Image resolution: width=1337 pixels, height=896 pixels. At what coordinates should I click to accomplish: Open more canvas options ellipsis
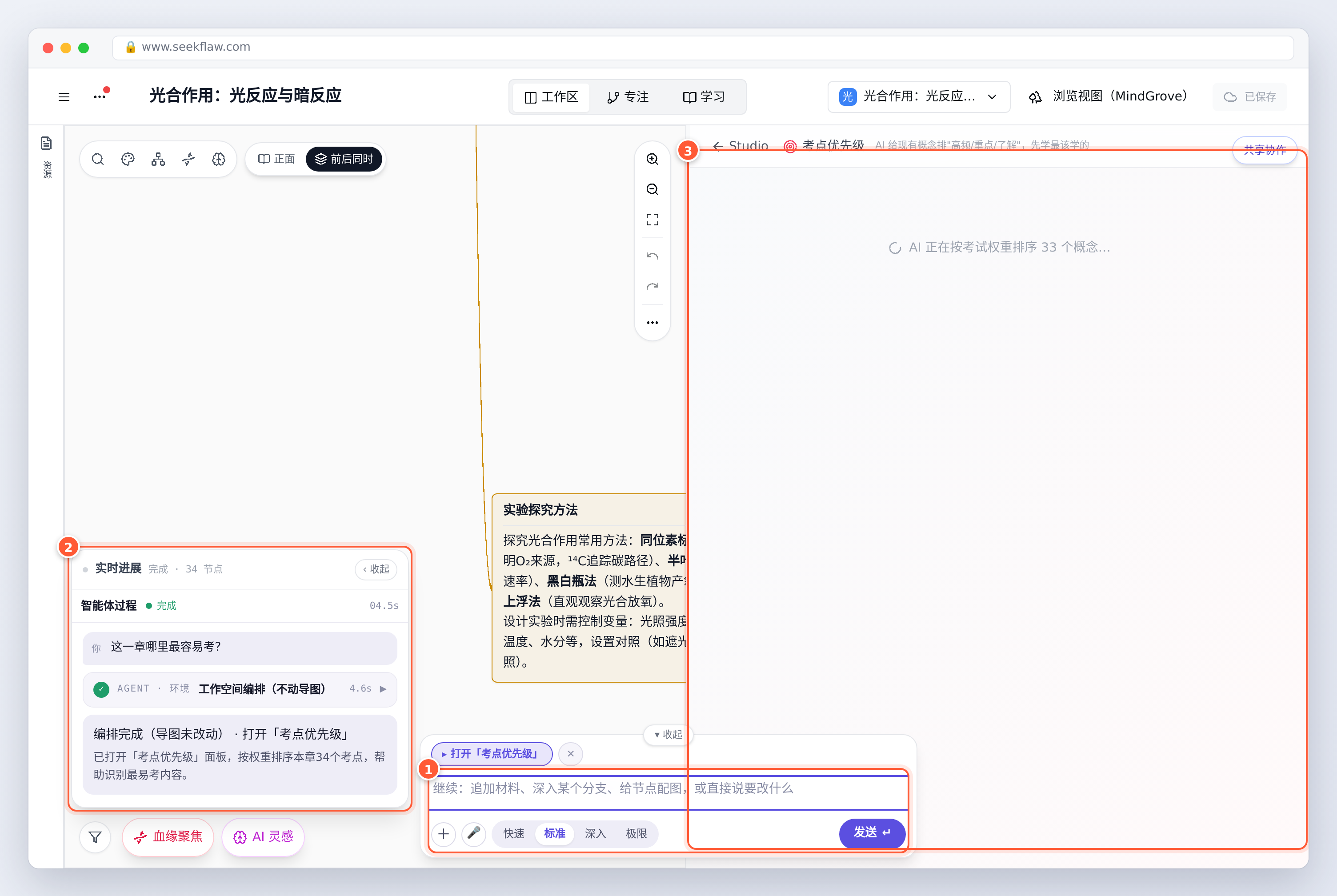coord(652,322)
